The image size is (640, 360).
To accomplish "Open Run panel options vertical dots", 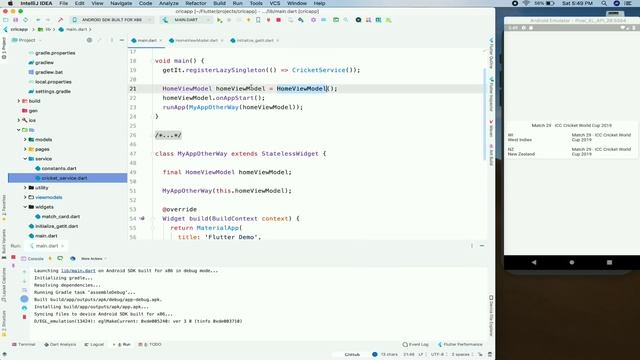I will click(472, 246).
